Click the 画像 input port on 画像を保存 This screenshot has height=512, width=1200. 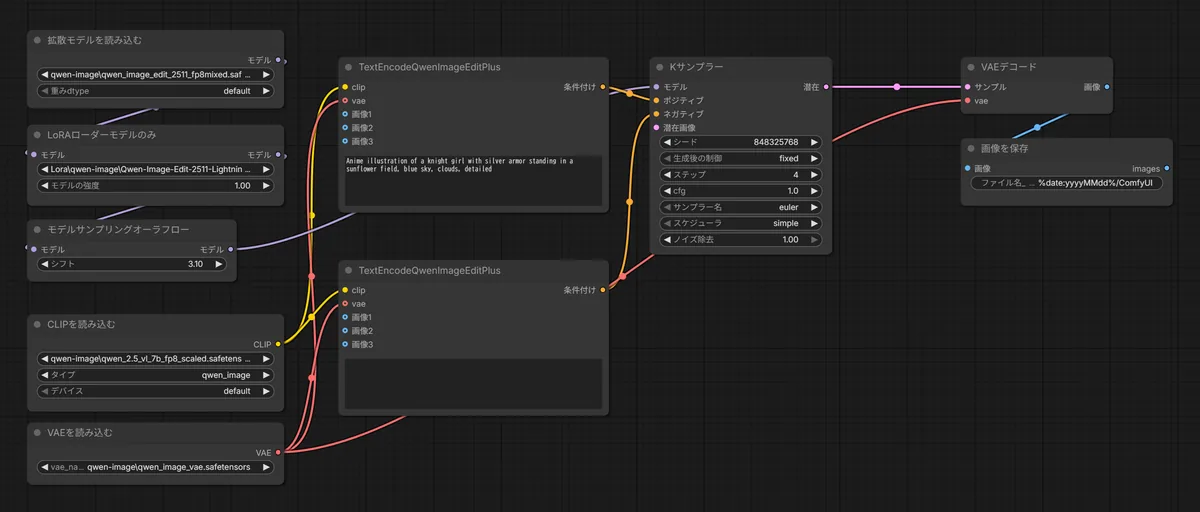[x=968, y=168]
